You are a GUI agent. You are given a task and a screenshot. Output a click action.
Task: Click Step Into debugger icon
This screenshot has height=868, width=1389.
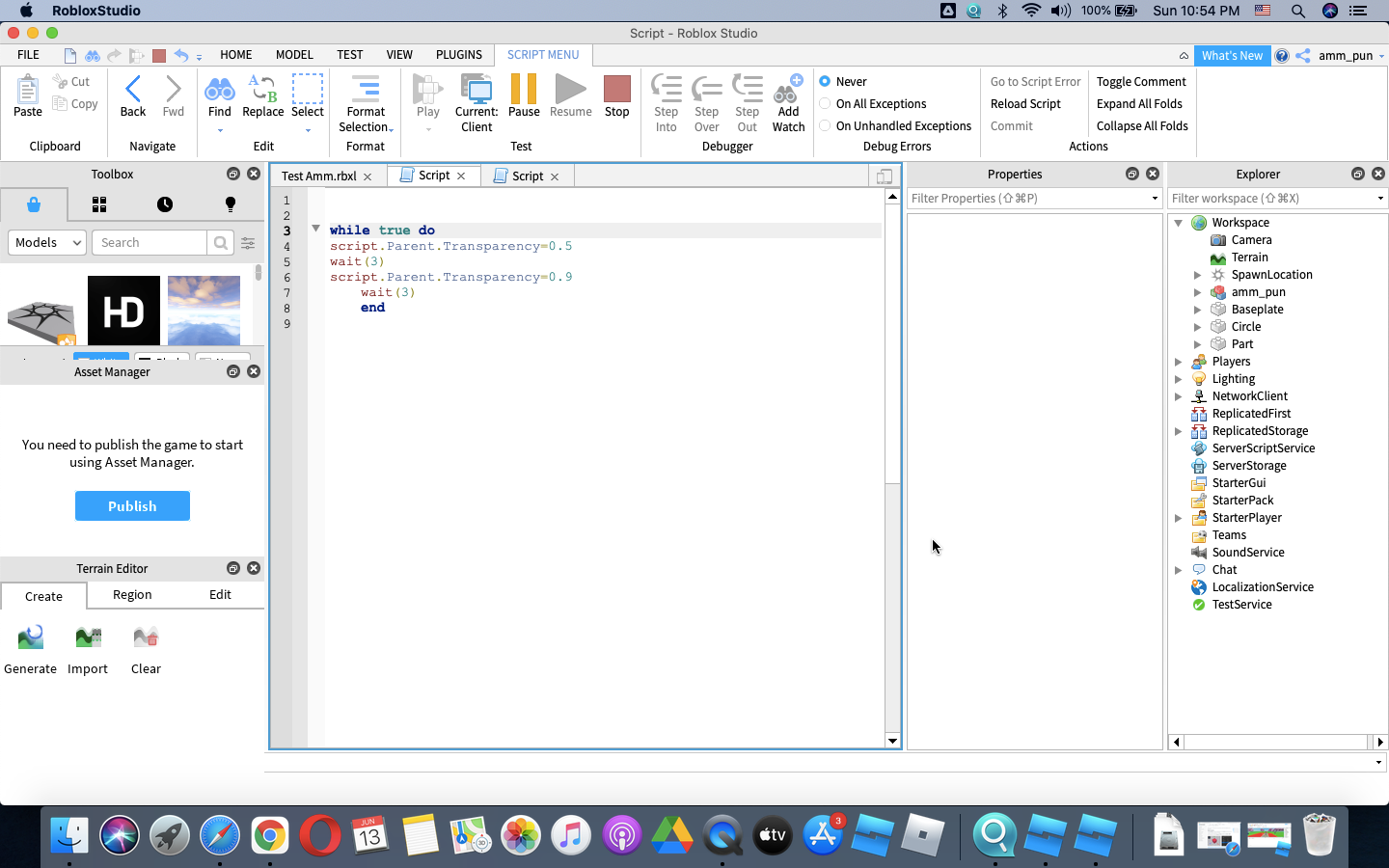(x=667, y=89)
